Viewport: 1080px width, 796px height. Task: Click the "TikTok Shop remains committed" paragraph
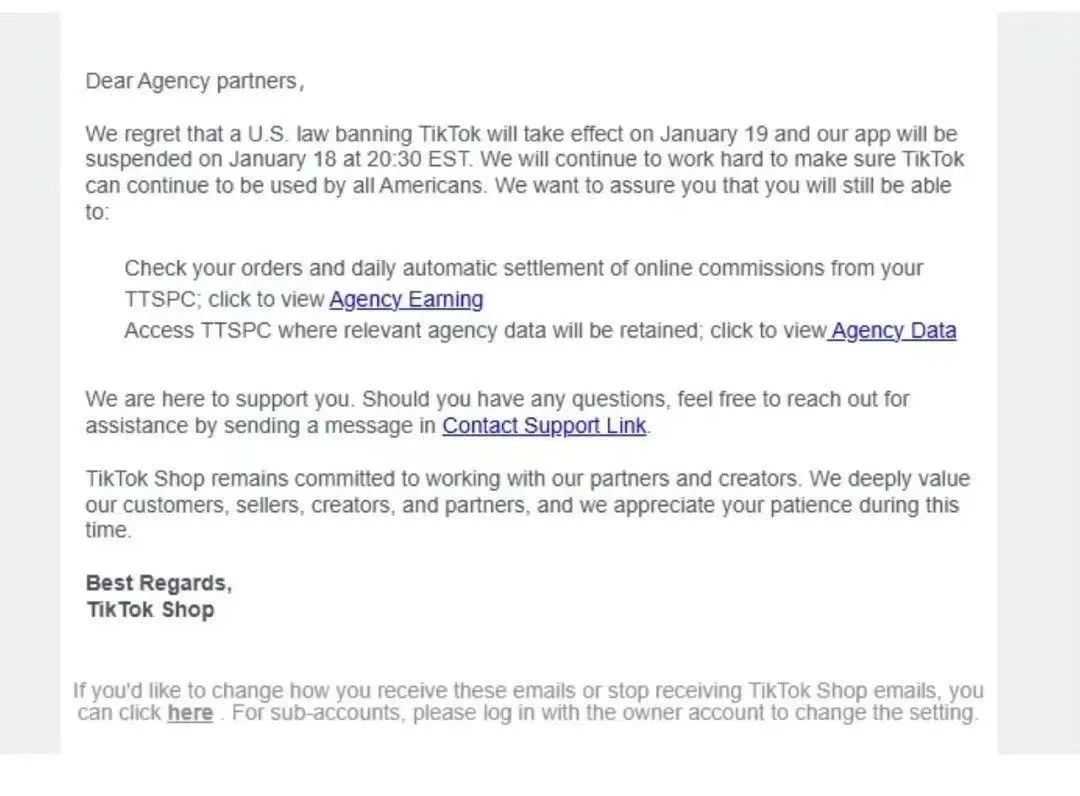pos(528,505)
